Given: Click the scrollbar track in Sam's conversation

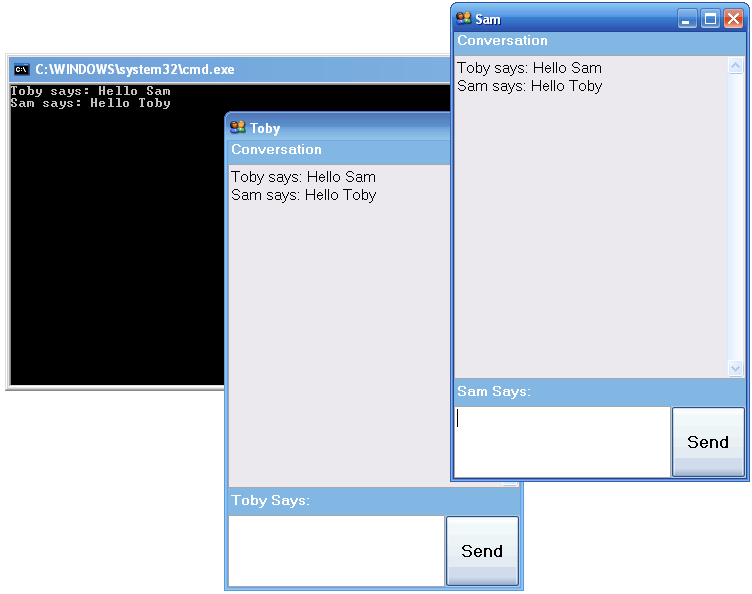Looking at the screenshot, I should pyautogui.click(x=736, y=220).
